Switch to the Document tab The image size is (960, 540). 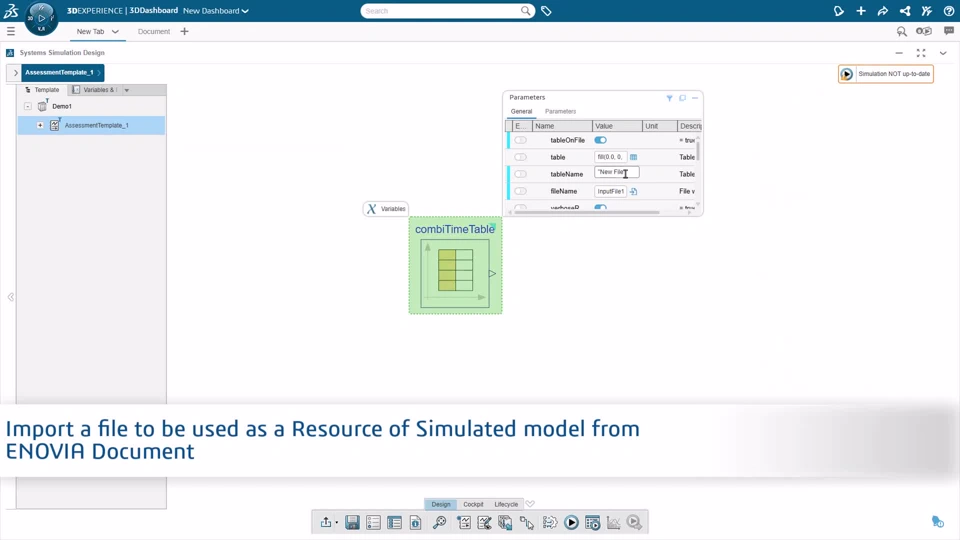pos(154,31)
